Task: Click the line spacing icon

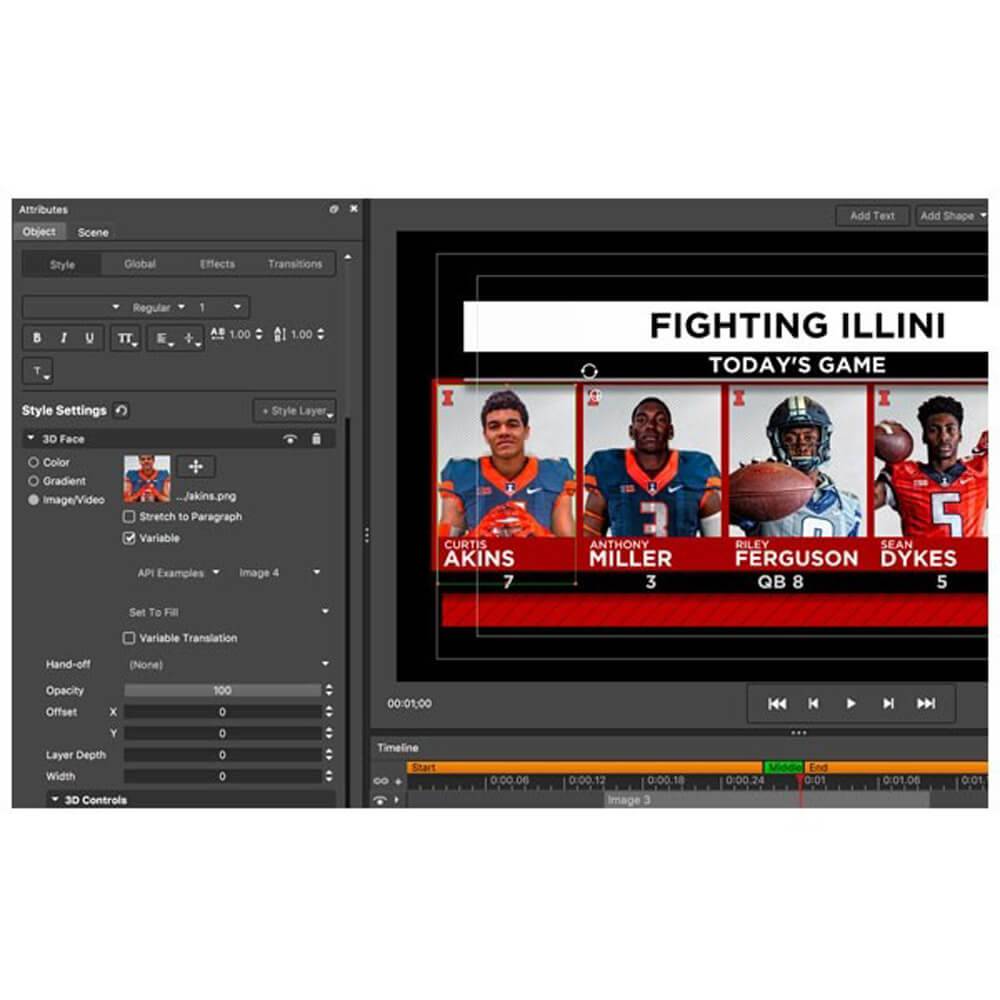Action: pos(279,334)
